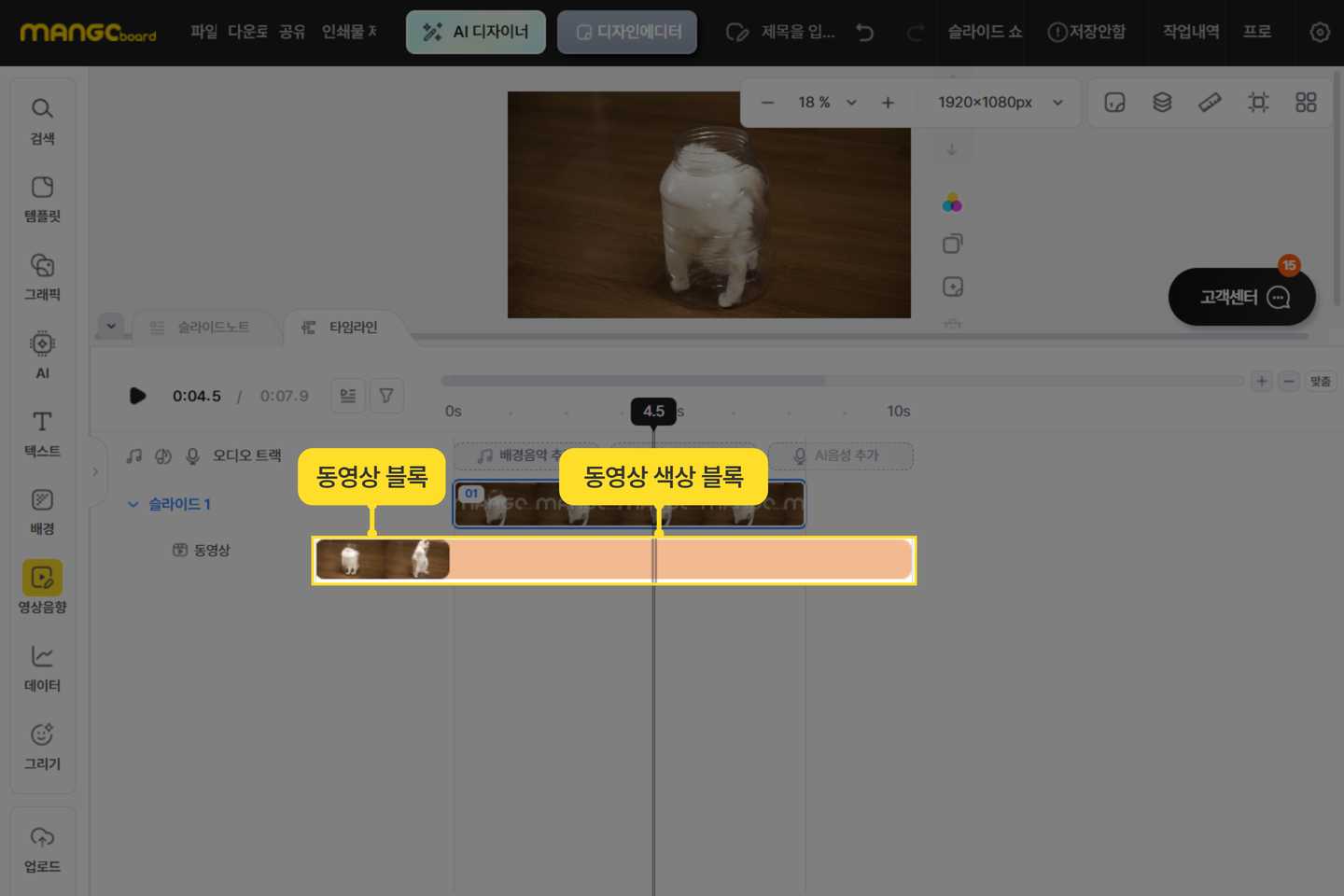Collapse the Slide 1 (슬라이드 1) track

(133, 504)
